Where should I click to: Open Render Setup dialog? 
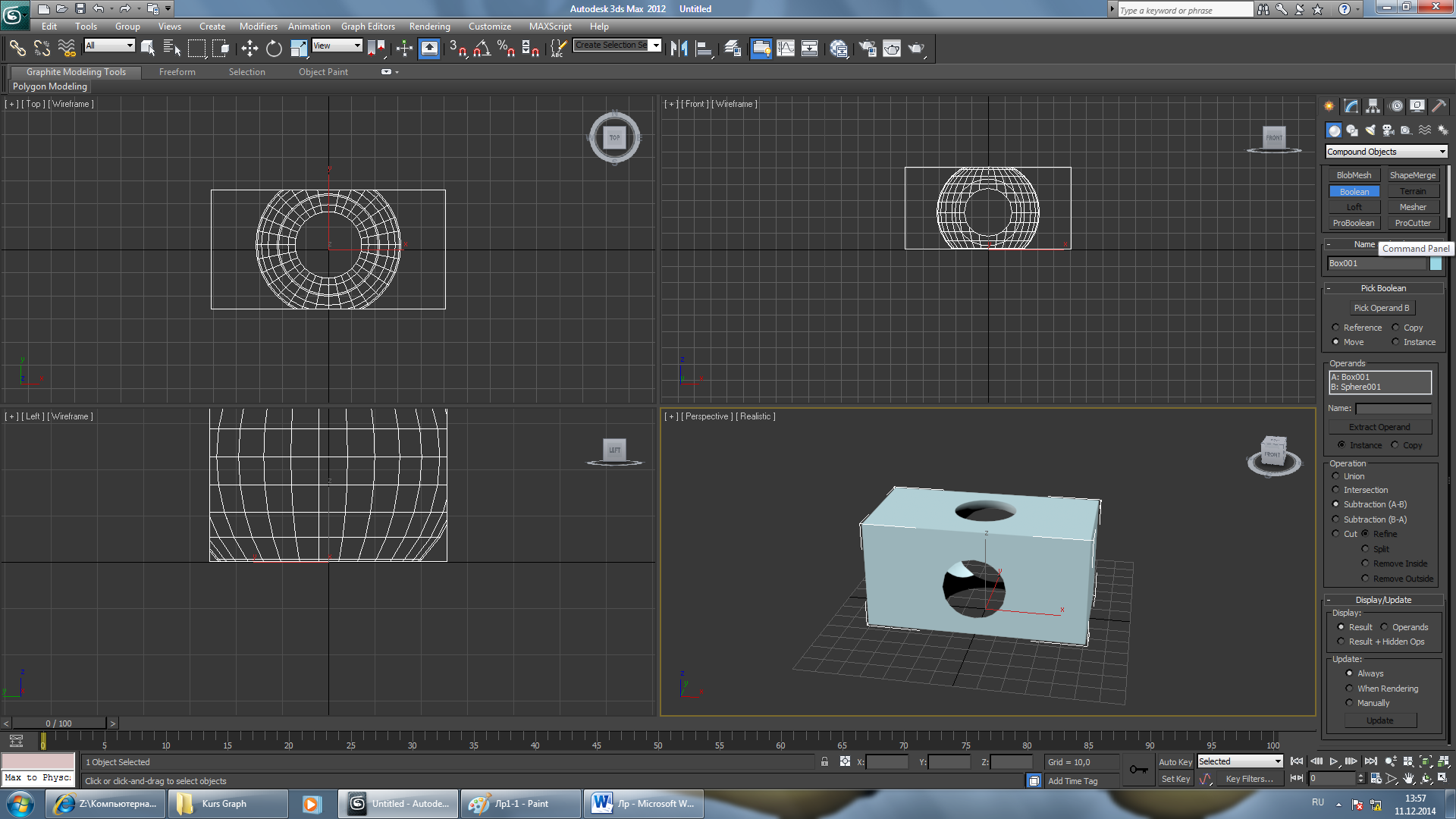868,49
